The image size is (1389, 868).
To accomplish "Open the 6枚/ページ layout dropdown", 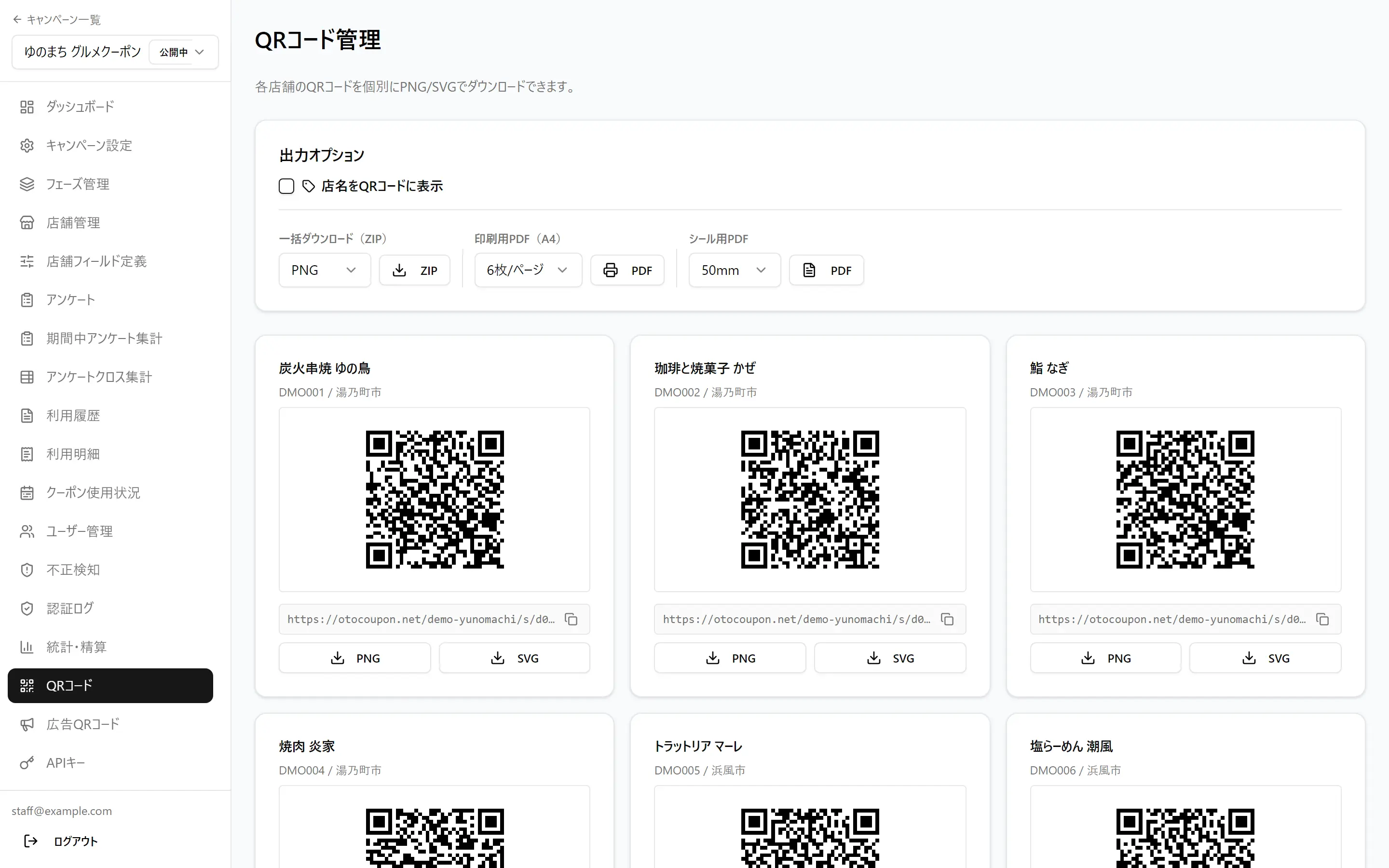I will click(528, 270).
